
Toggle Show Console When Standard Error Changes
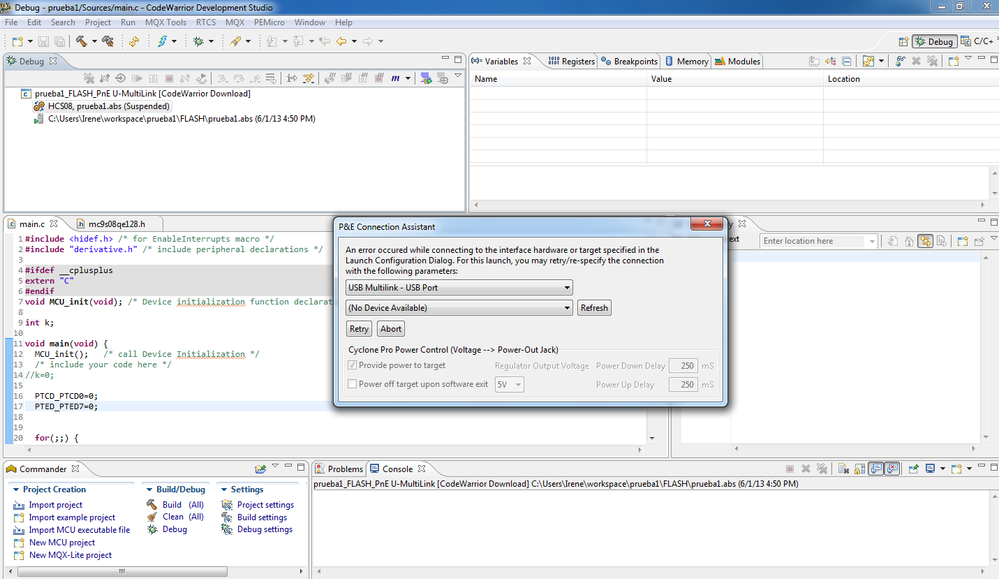tap(892, 469)
